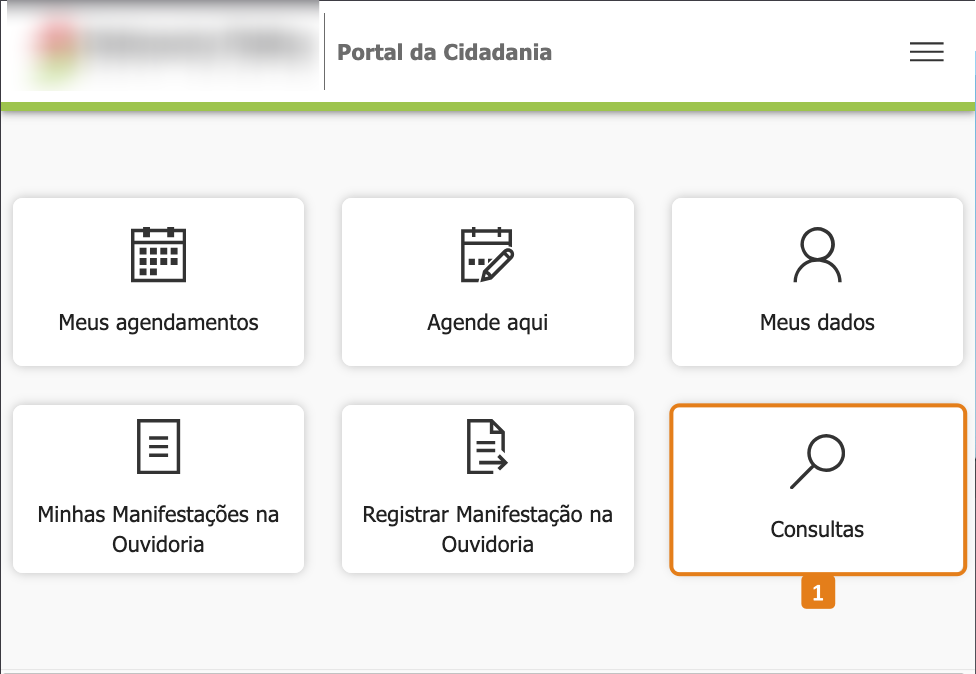Open the Meus dados label
This screenshot has width=976, height=674.
(x=817, y=322)
